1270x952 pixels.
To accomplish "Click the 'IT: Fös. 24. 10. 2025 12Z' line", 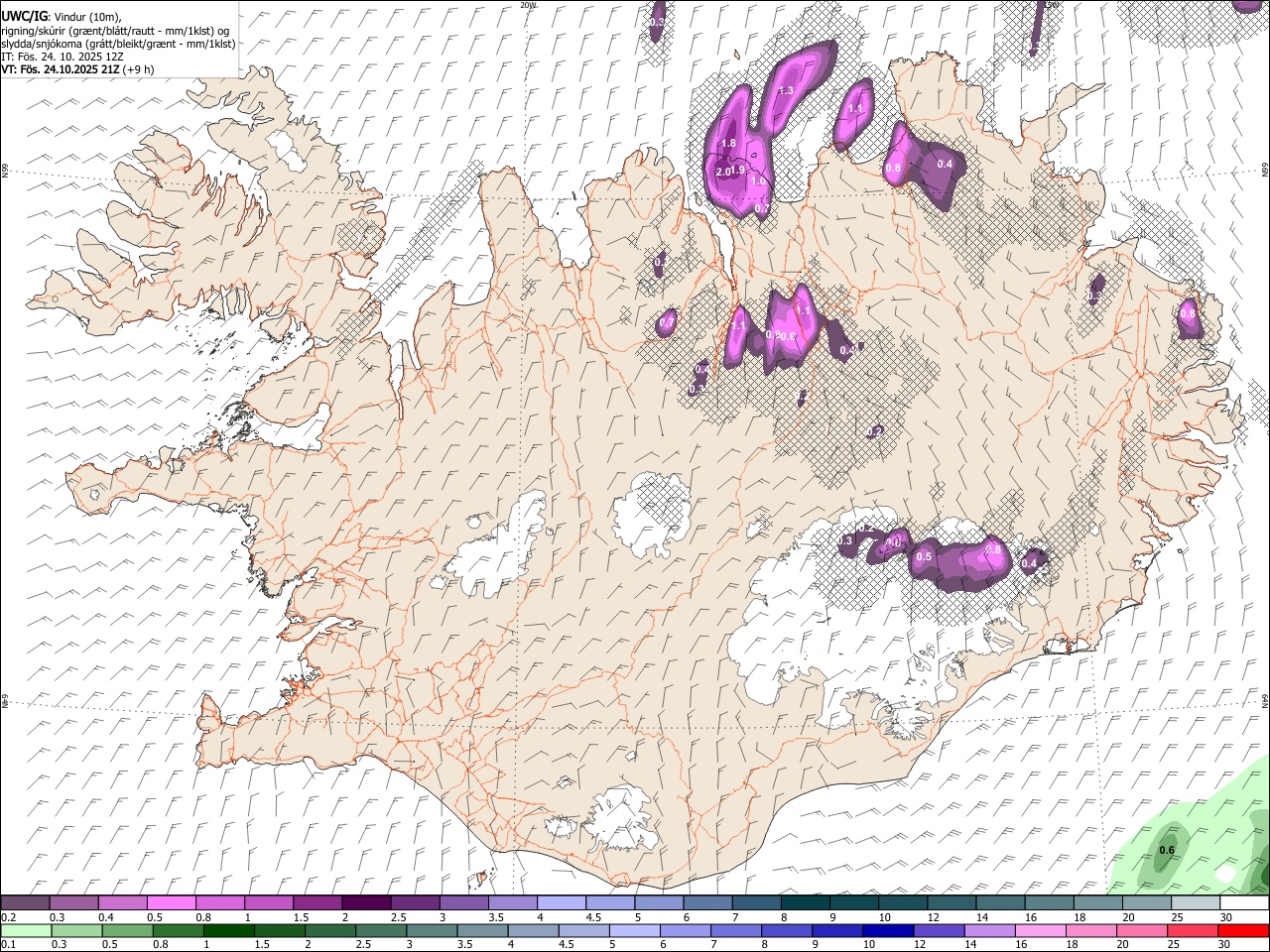I will [x=63, y=57].
